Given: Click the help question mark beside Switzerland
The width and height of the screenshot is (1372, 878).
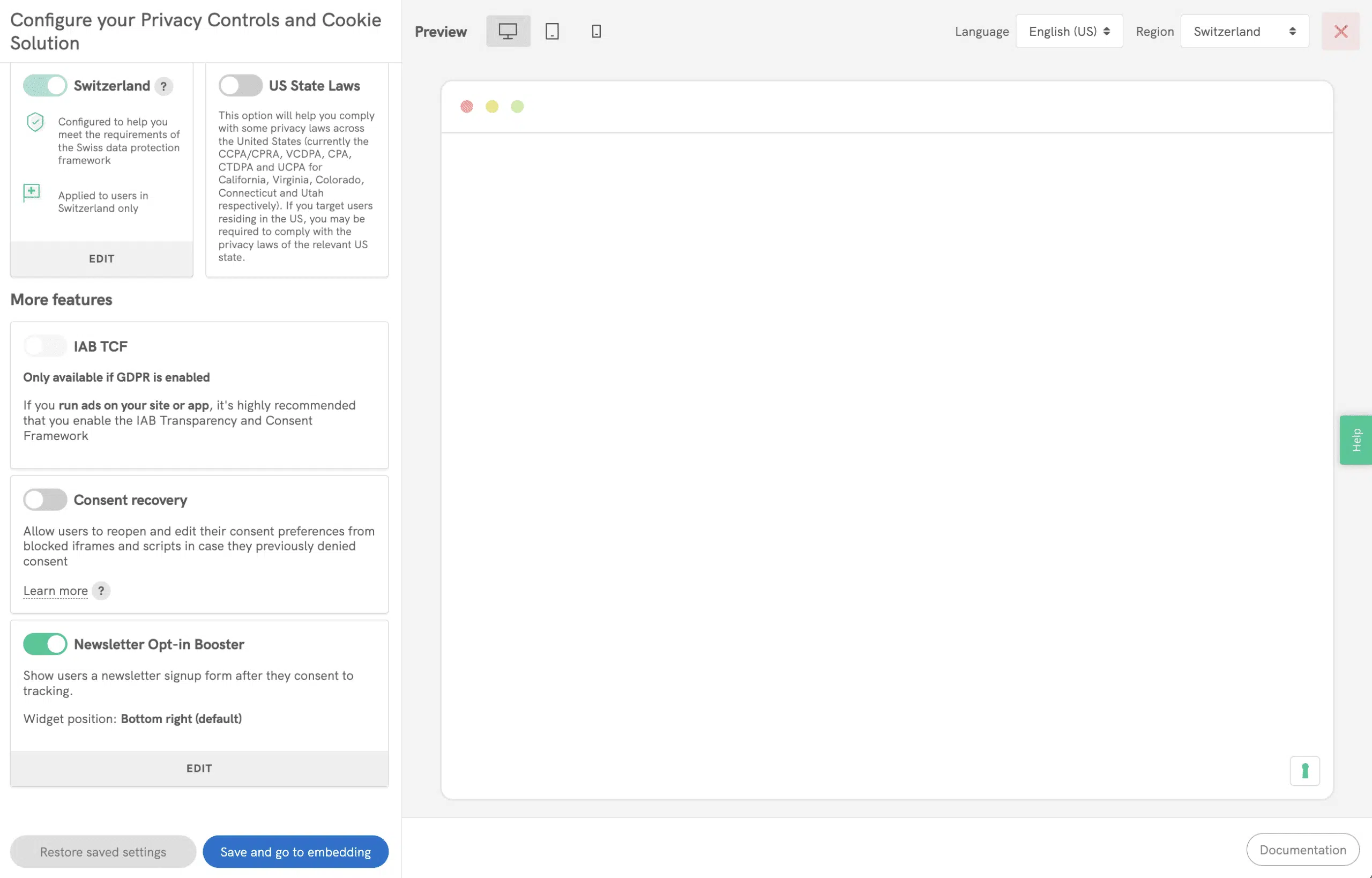Looking at the screenshot, I should point(163,86).
